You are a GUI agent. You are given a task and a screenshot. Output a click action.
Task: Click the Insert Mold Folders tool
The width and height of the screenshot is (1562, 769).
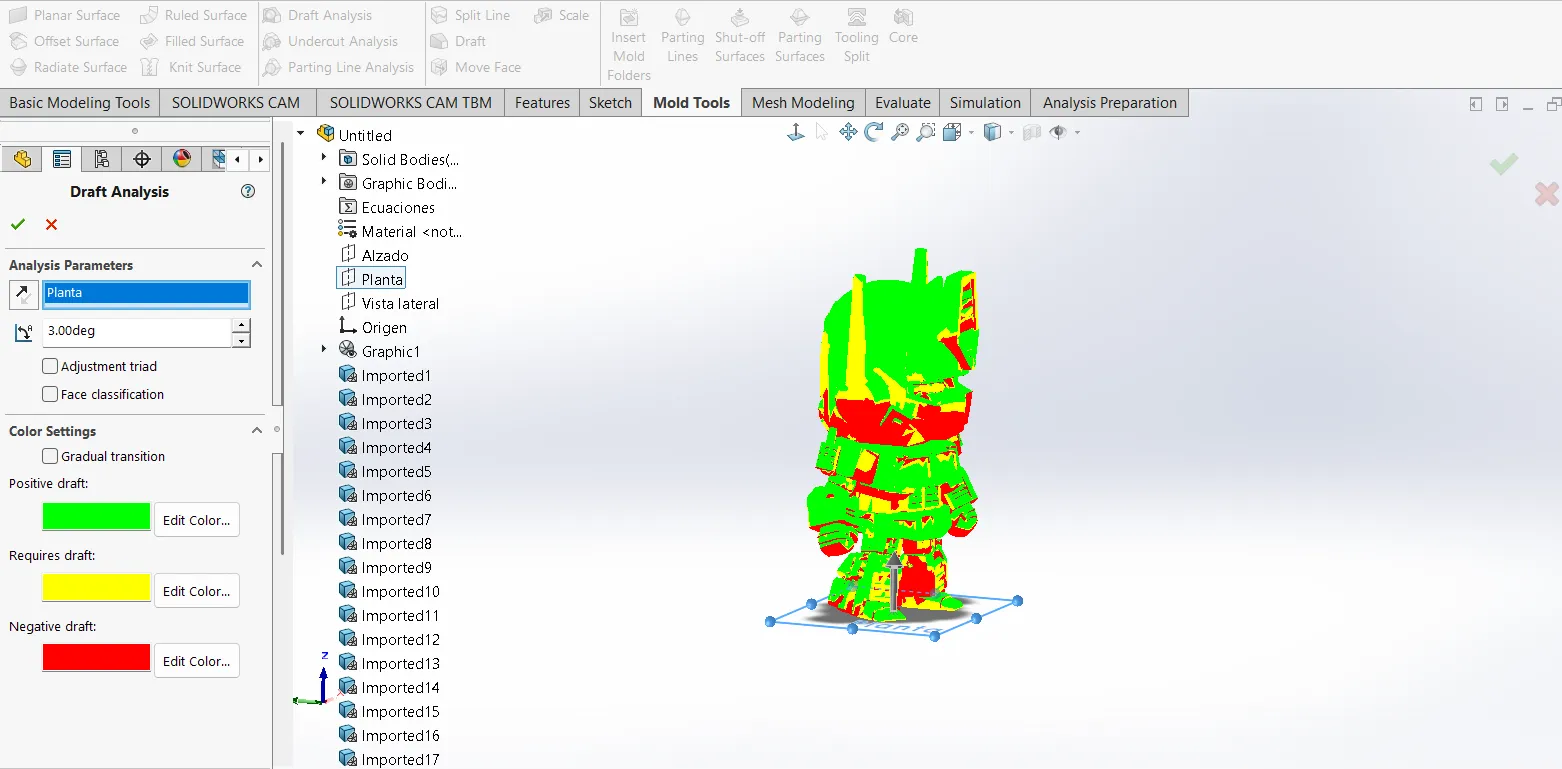point(629,45)
